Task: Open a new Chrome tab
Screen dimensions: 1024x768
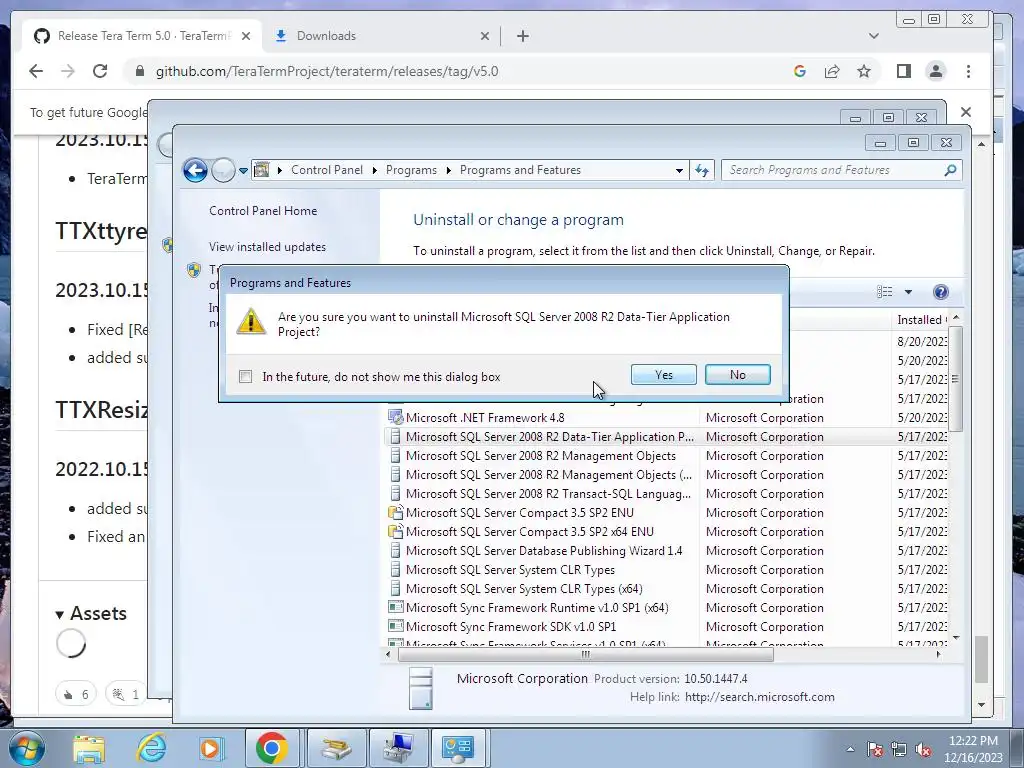Action: click(522, 36)
